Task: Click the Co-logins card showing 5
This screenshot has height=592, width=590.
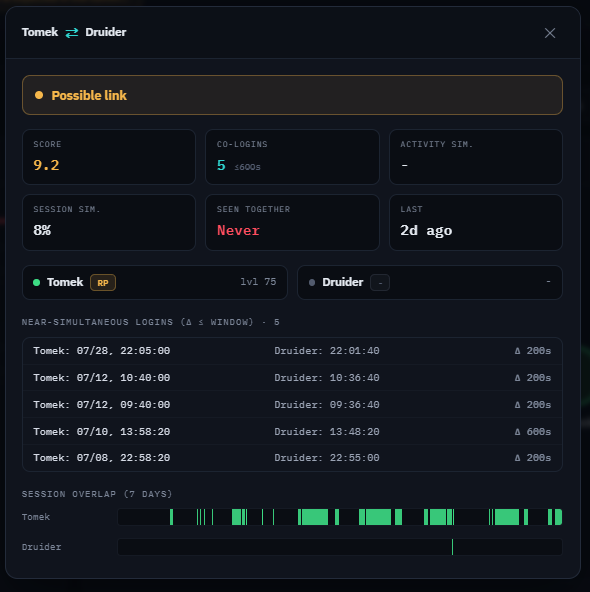Action: tap(292, 157)
